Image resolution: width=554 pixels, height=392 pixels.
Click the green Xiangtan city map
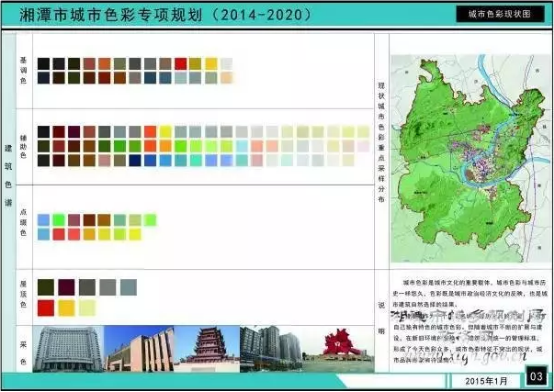coord(471,158)
